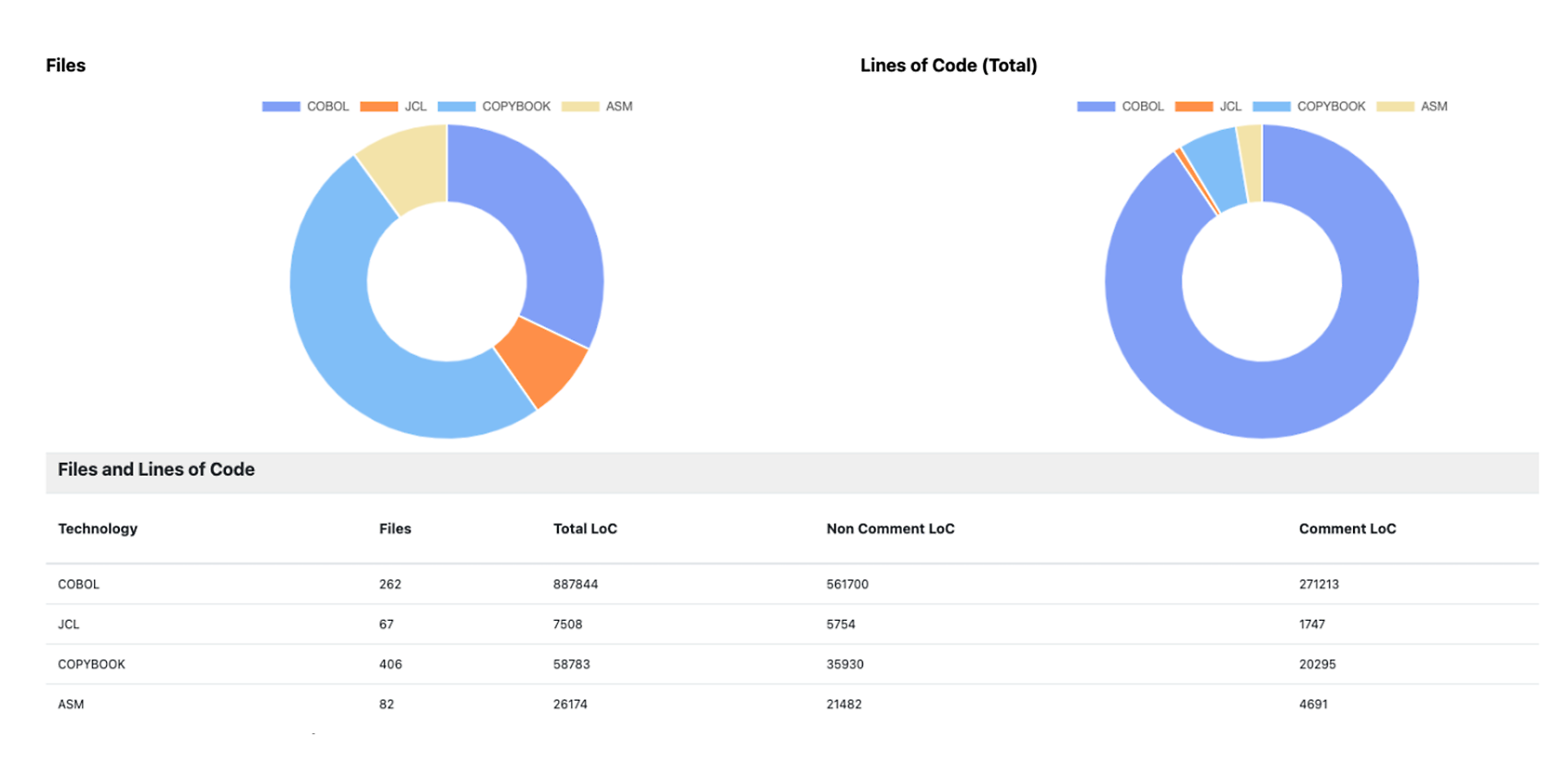Select the COPYBOOK row in the table
Screen dimensions: 1568x784
pos(91,664)
